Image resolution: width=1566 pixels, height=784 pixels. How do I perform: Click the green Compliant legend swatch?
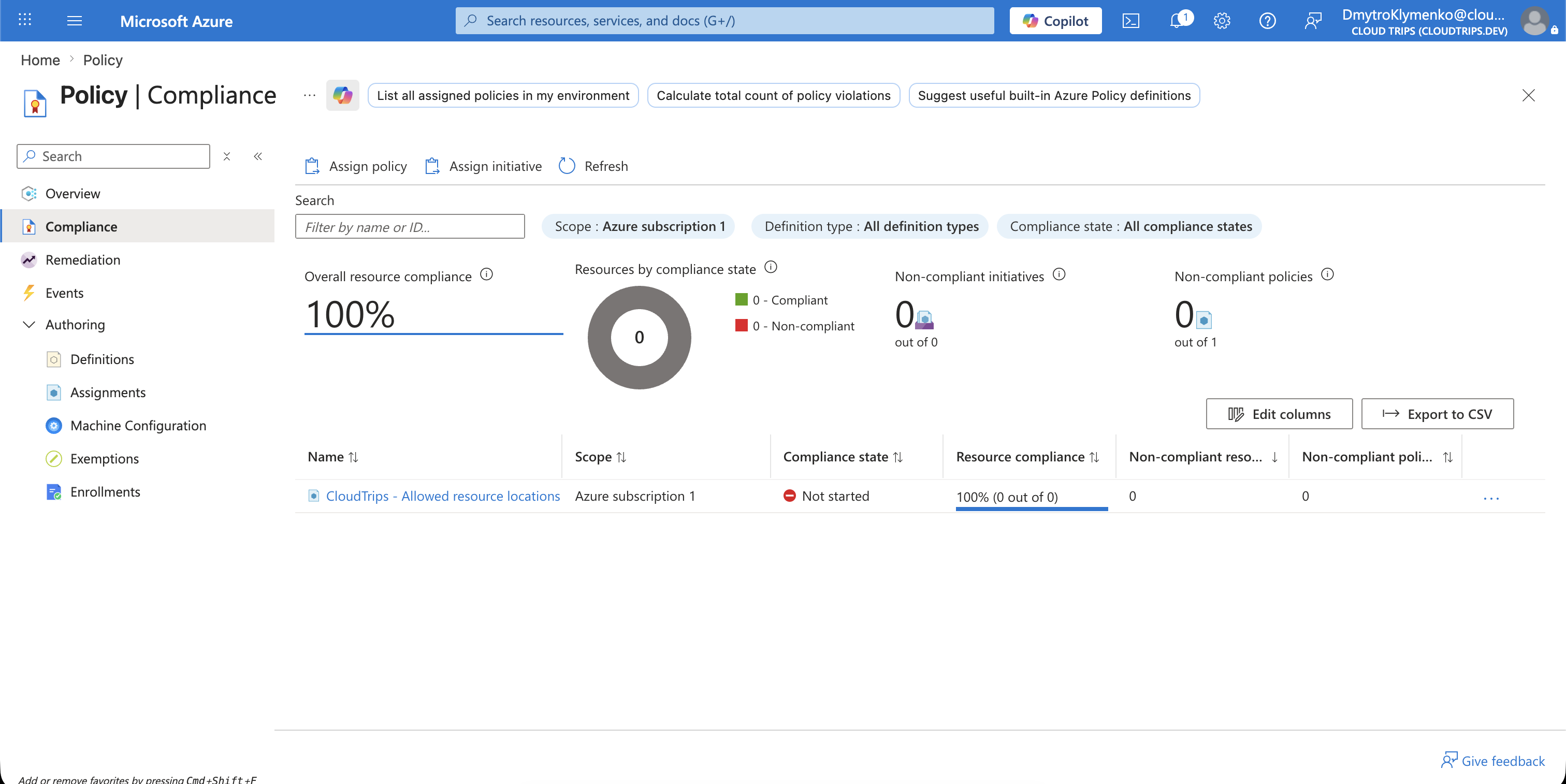pyautogui.click(x=741, y=299)
